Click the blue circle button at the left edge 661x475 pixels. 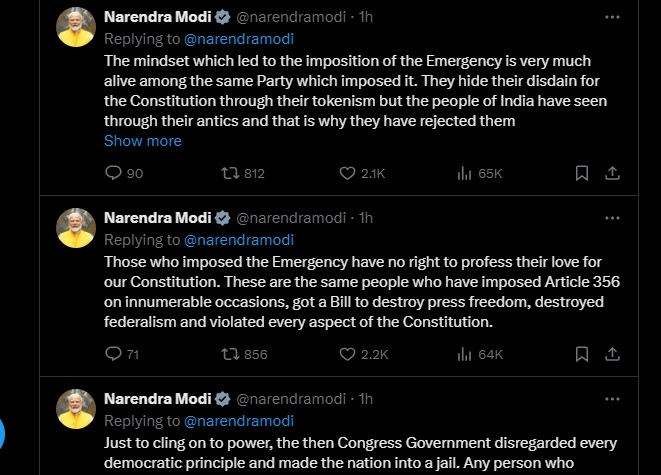[2, 434]
